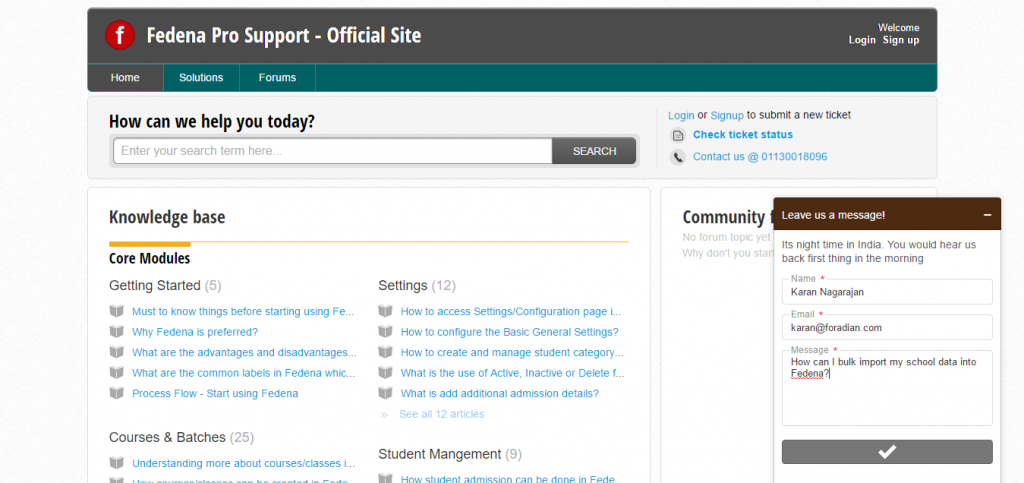Click book icon beside advantages and disadvantages article
Screen dimensions: 1024x483
[116, 352]
